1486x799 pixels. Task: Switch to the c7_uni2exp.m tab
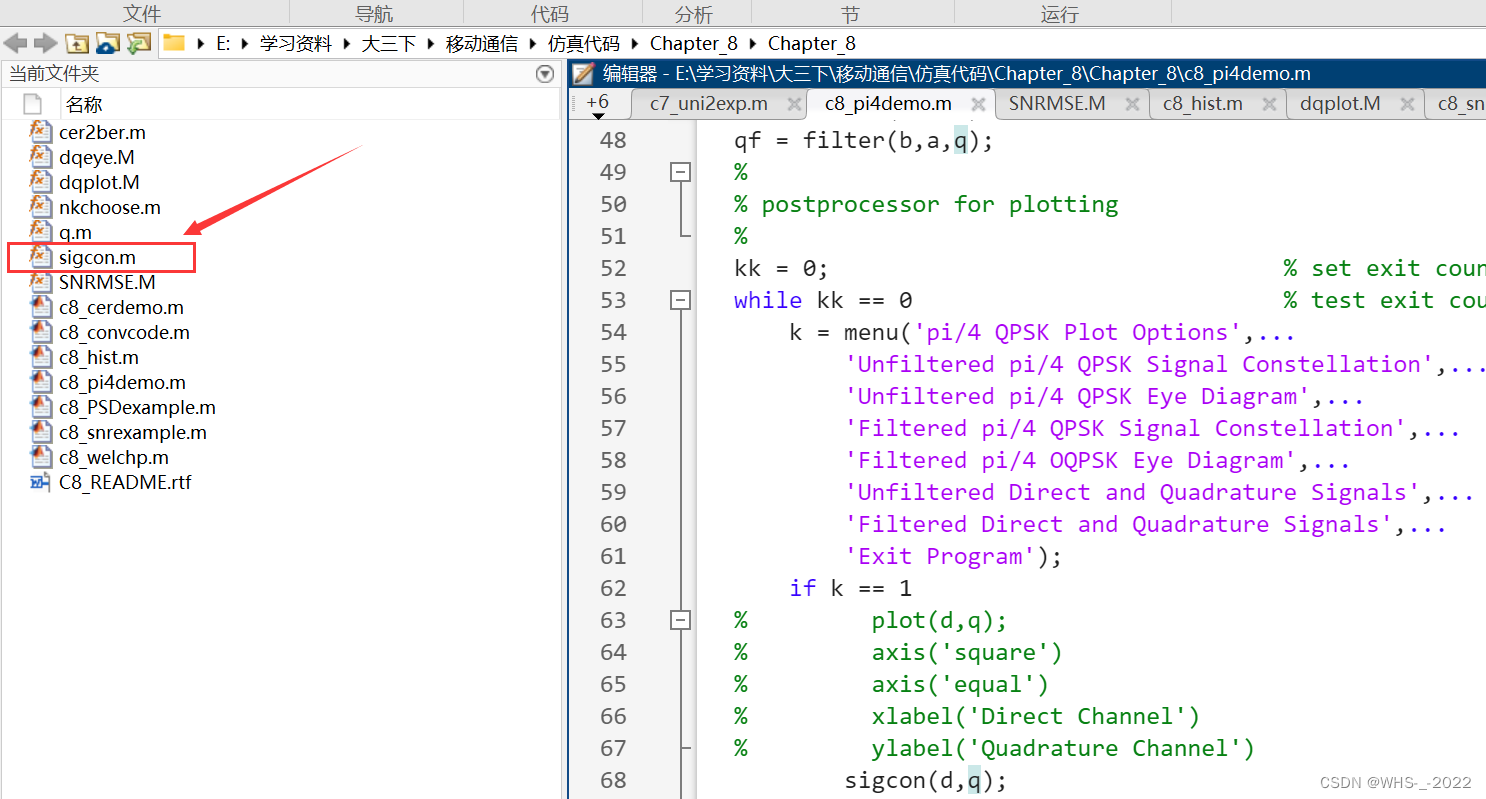tap(709, 104)
